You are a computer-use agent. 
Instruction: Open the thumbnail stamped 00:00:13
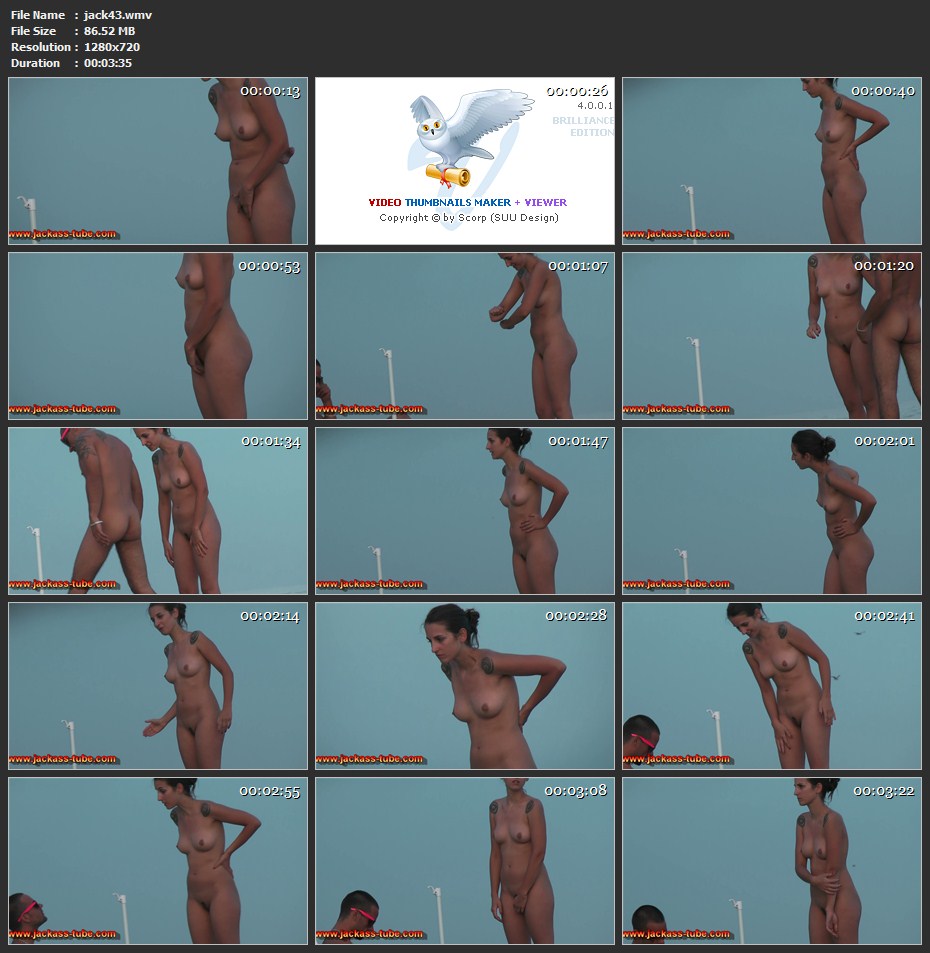pos(158,161)
